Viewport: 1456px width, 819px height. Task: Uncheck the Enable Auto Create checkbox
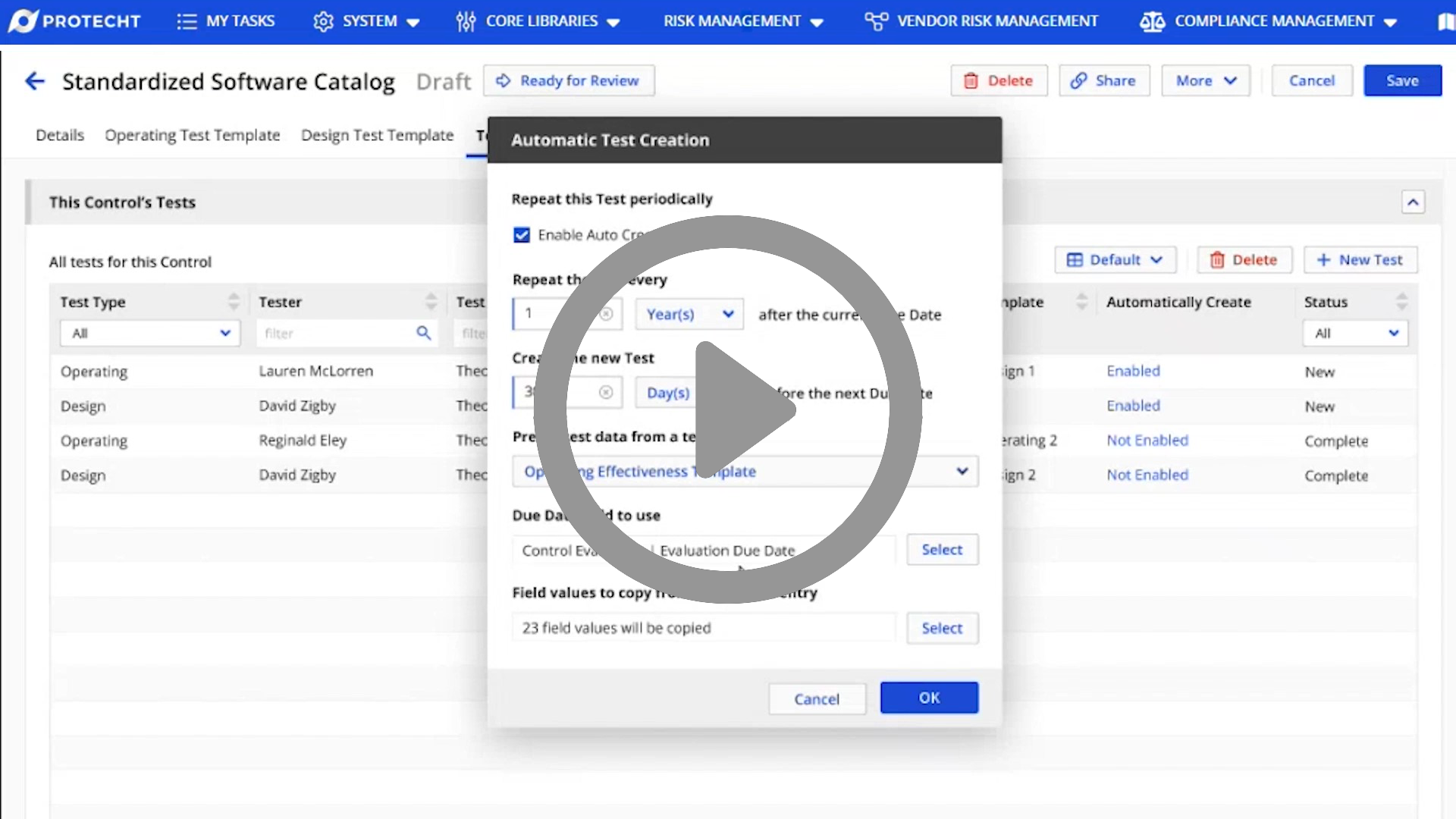coord(521,235)
